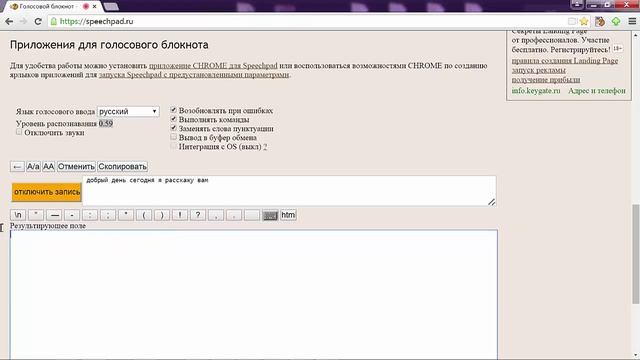Image resolution: width=640 pixels, height=360 pixels.
Task: Click the Скопировать button
Action: point(122,167)
